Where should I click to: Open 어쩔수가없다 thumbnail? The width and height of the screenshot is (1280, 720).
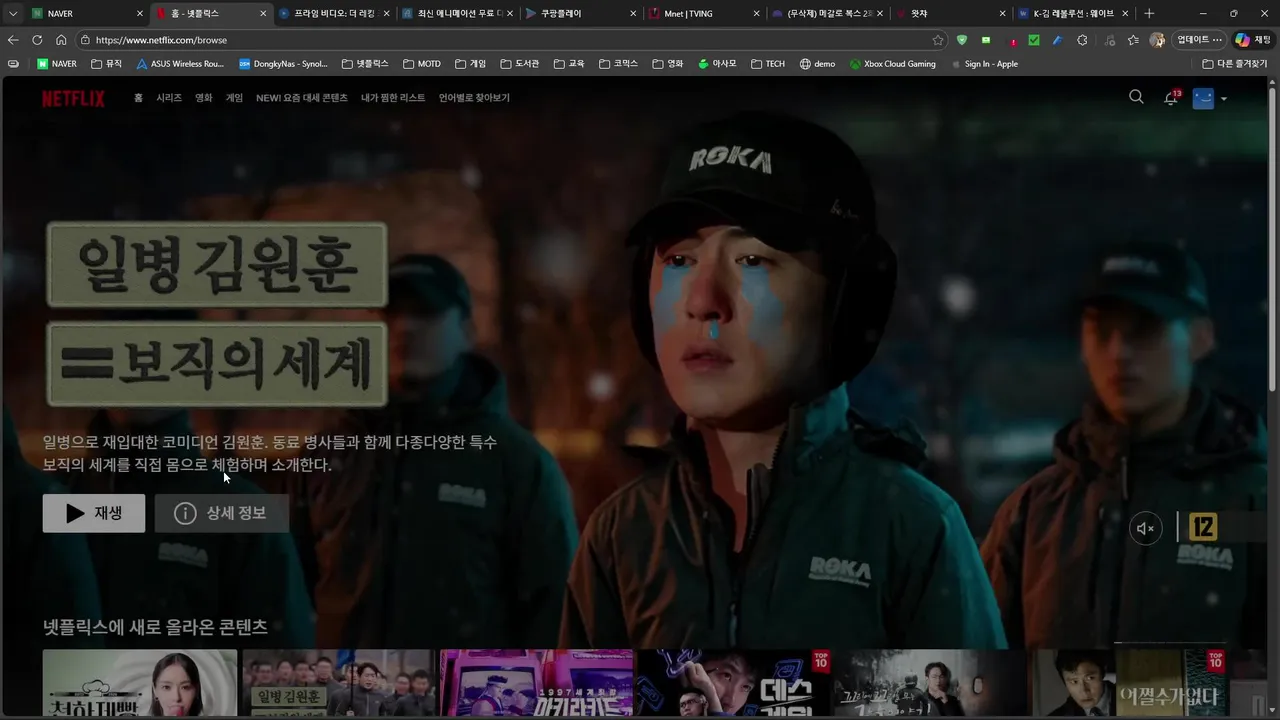(x=1131, y=683)
